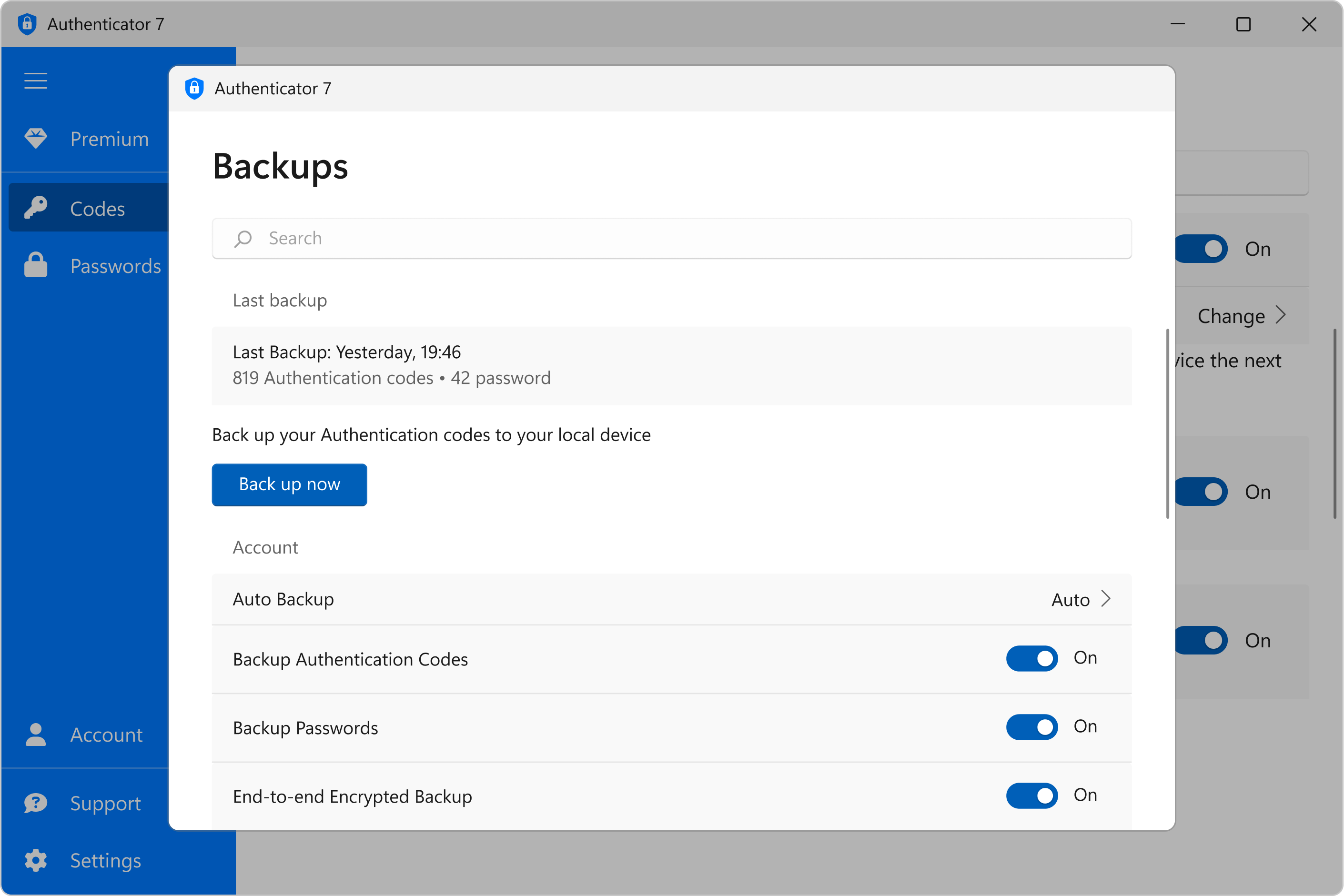
Task: Click the Last backup section label
Action: [x=280, y=301]
